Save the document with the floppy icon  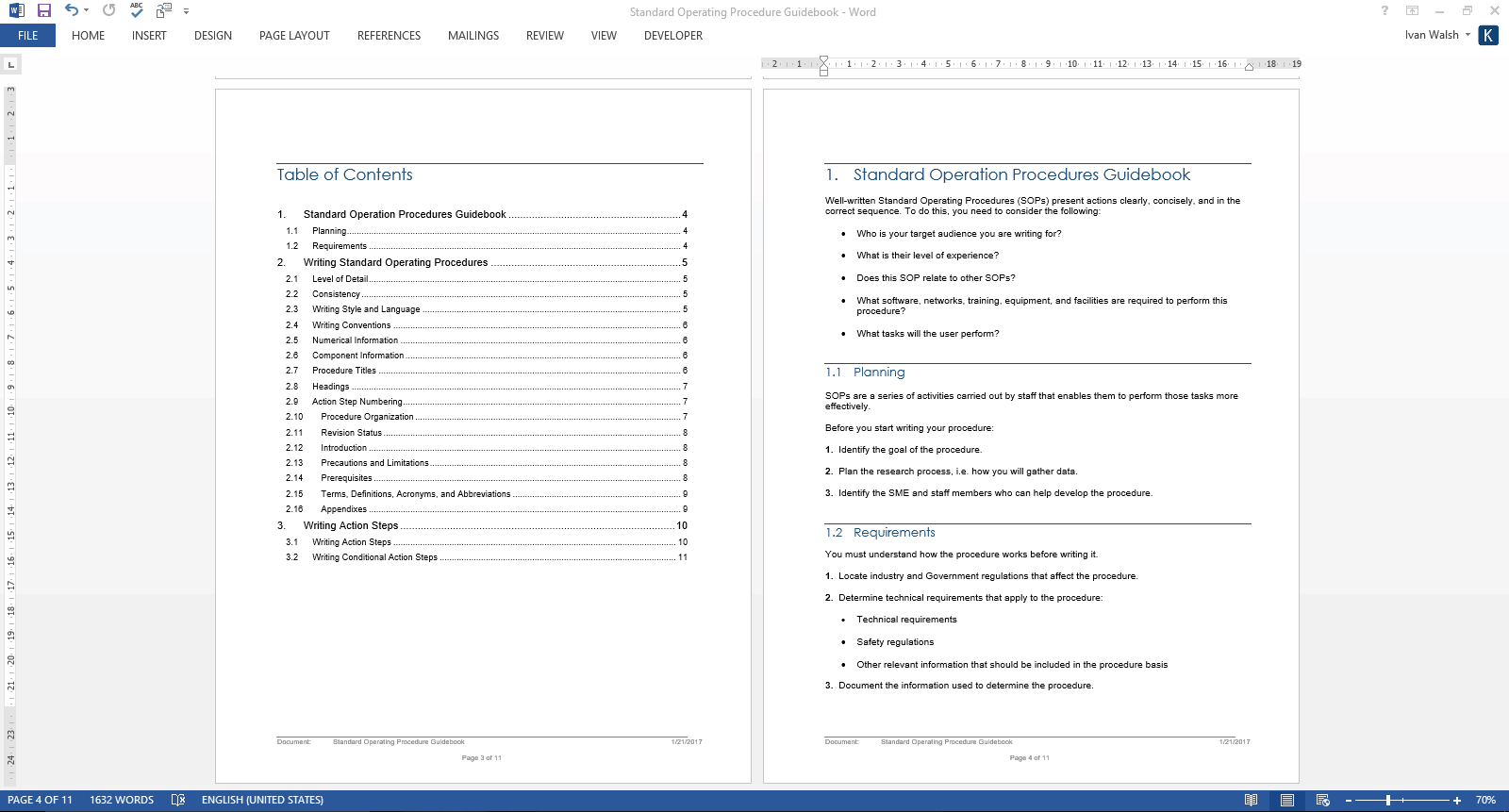(x=43, y=10)
